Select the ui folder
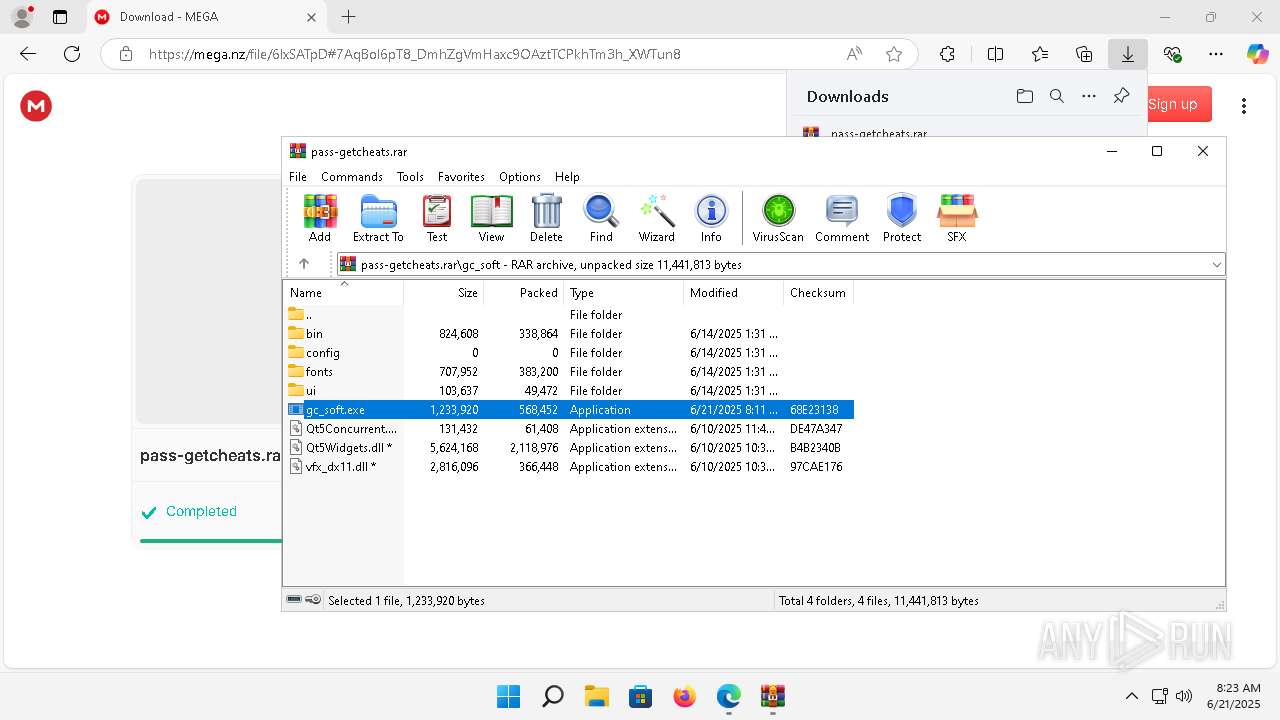 569,390
